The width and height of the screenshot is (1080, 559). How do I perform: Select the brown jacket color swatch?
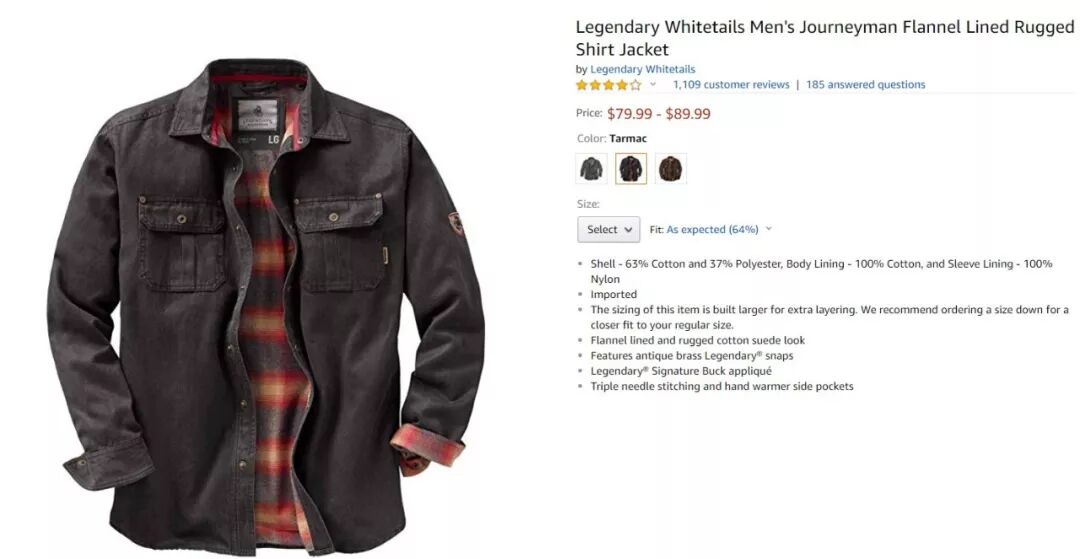tap(670, 169)
